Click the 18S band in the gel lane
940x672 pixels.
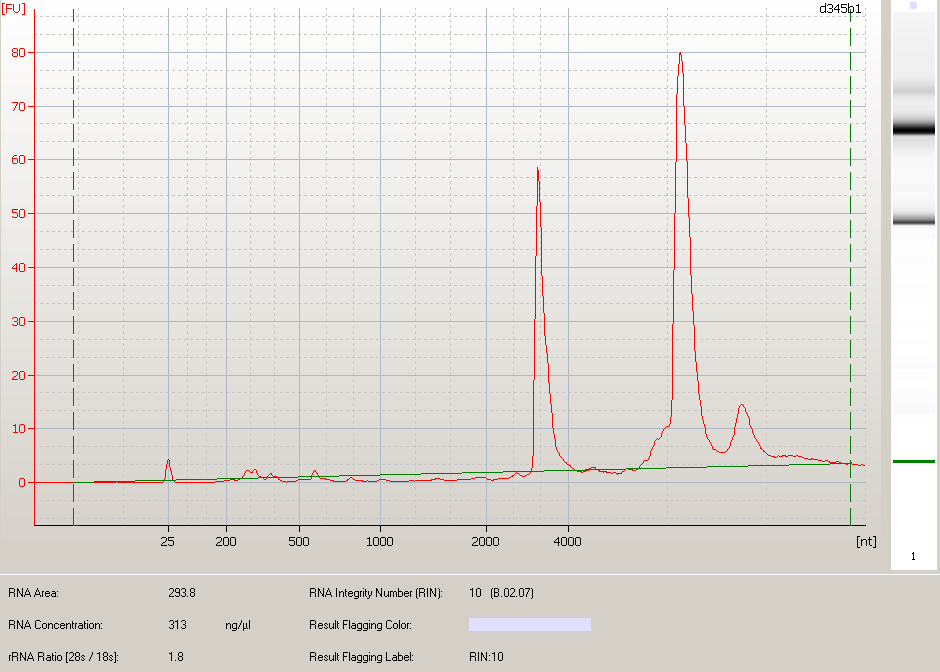click(913, 221)
